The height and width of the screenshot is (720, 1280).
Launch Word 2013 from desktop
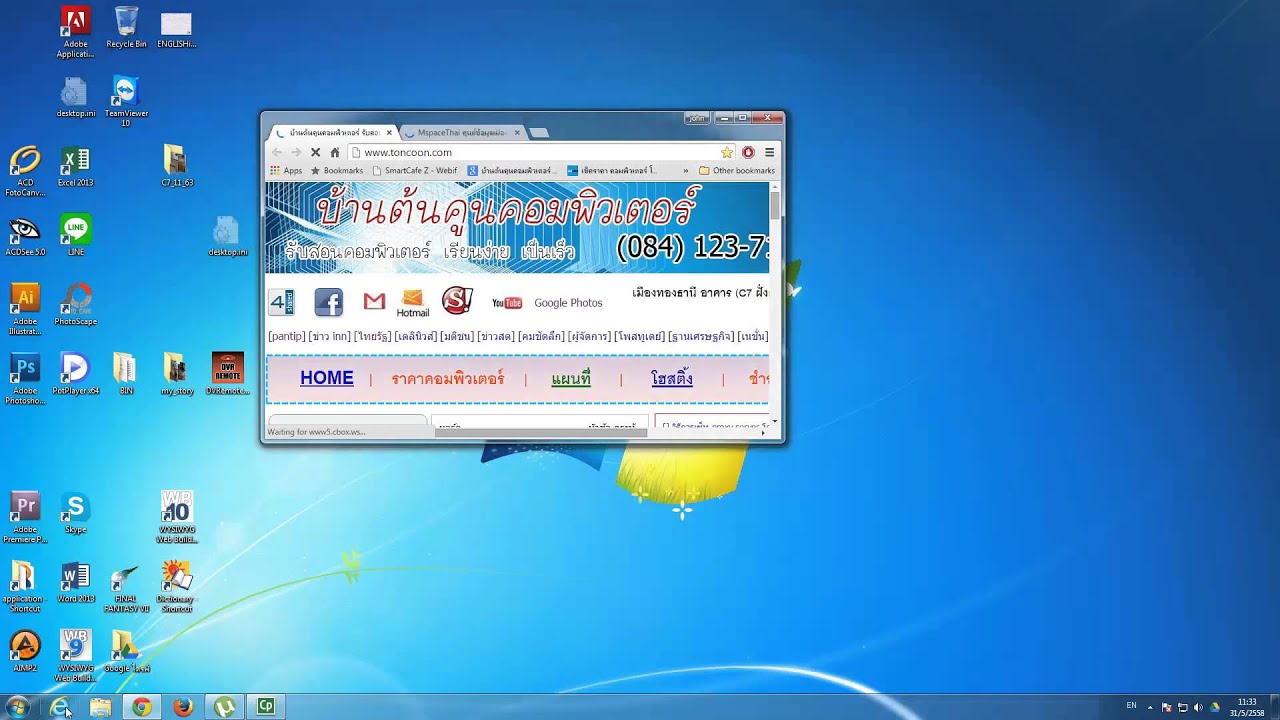[x=75, y=582]
